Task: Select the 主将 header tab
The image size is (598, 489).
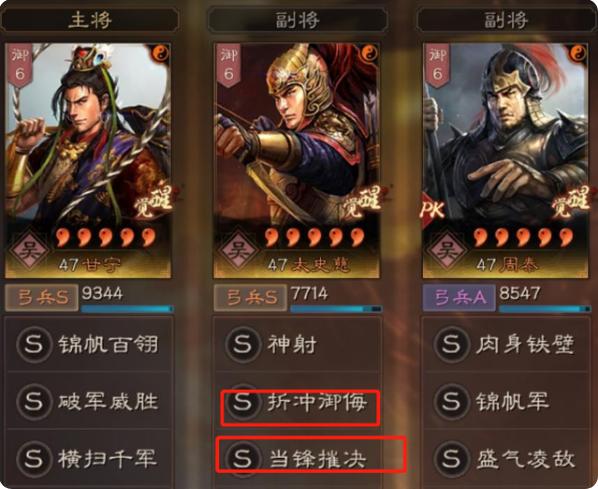Action: point(90,20)
